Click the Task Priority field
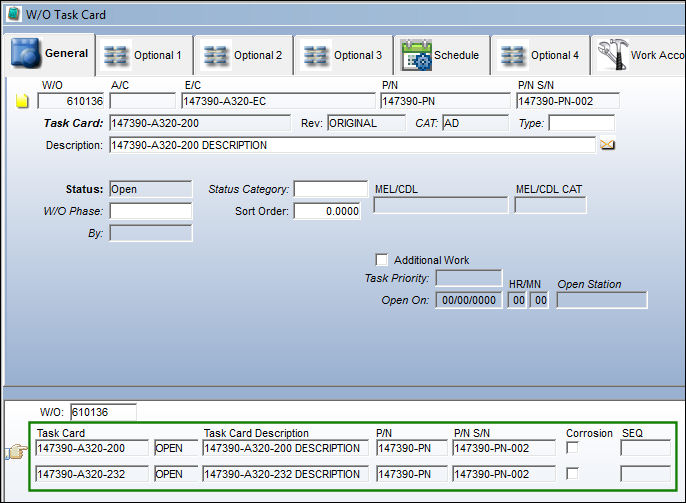The image size is (686, 503). (x=469, y=278)
